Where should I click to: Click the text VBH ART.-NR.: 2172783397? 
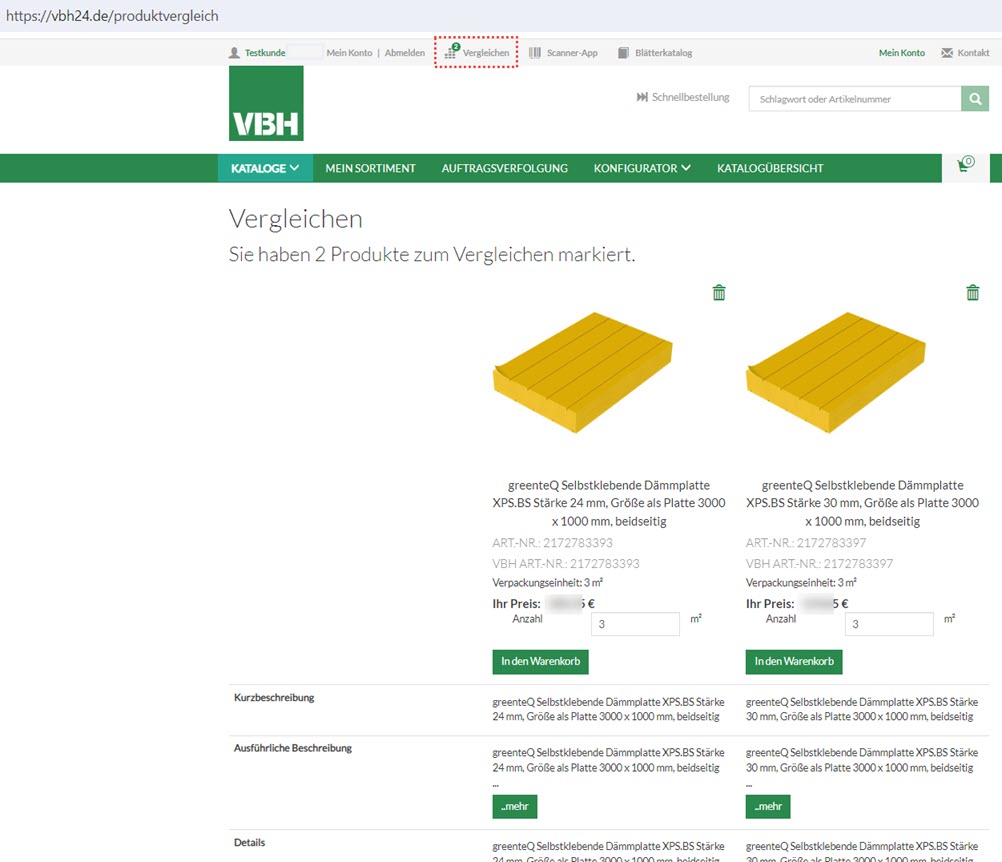tap(819, 564)
